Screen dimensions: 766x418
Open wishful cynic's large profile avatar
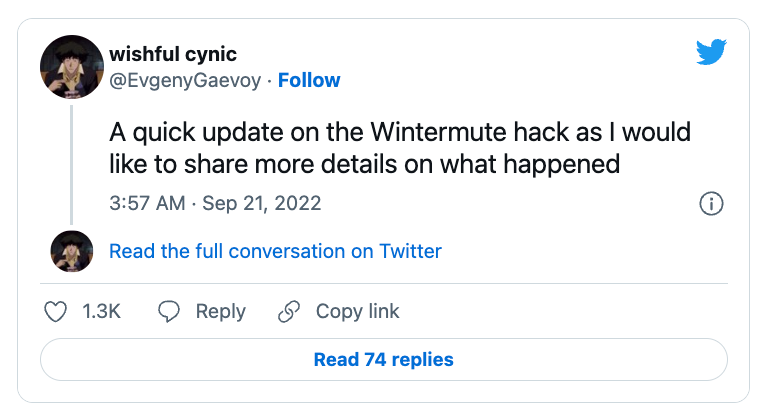point(72,67)
